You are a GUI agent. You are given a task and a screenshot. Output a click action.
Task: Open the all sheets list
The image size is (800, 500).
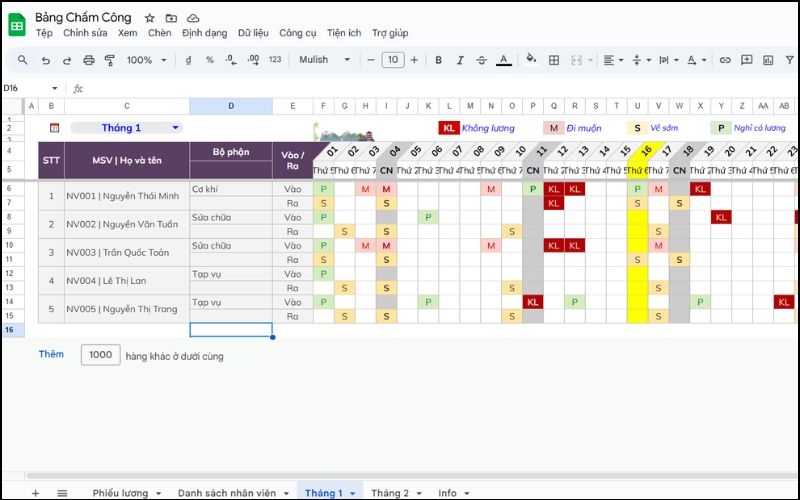coord(62,493)
